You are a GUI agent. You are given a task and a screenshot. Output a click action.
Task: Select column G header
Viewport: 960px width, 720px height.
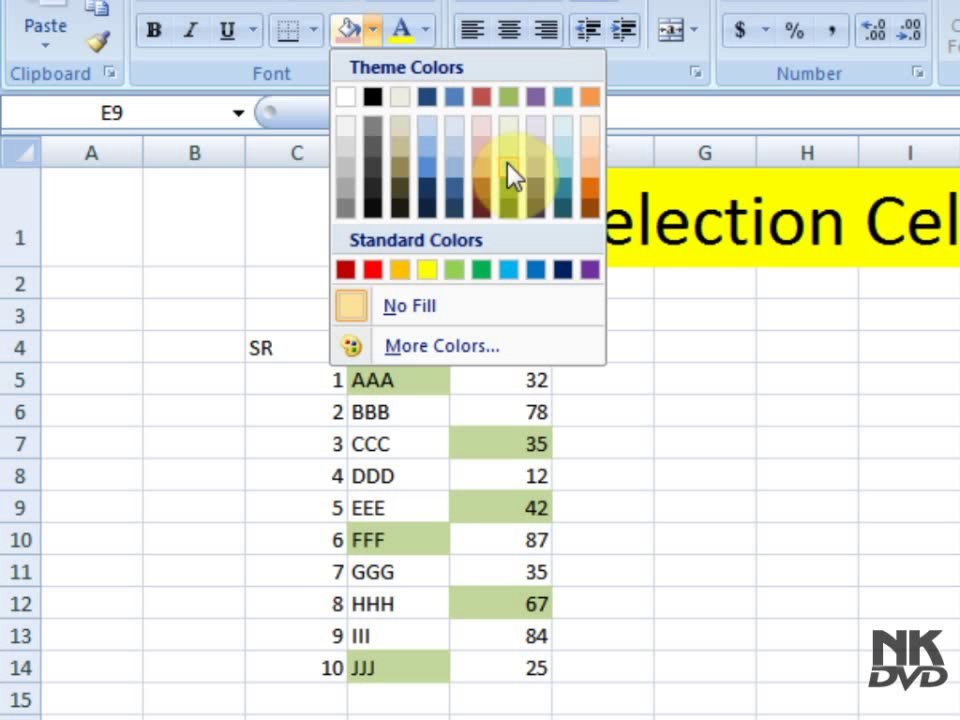point(705,152)
